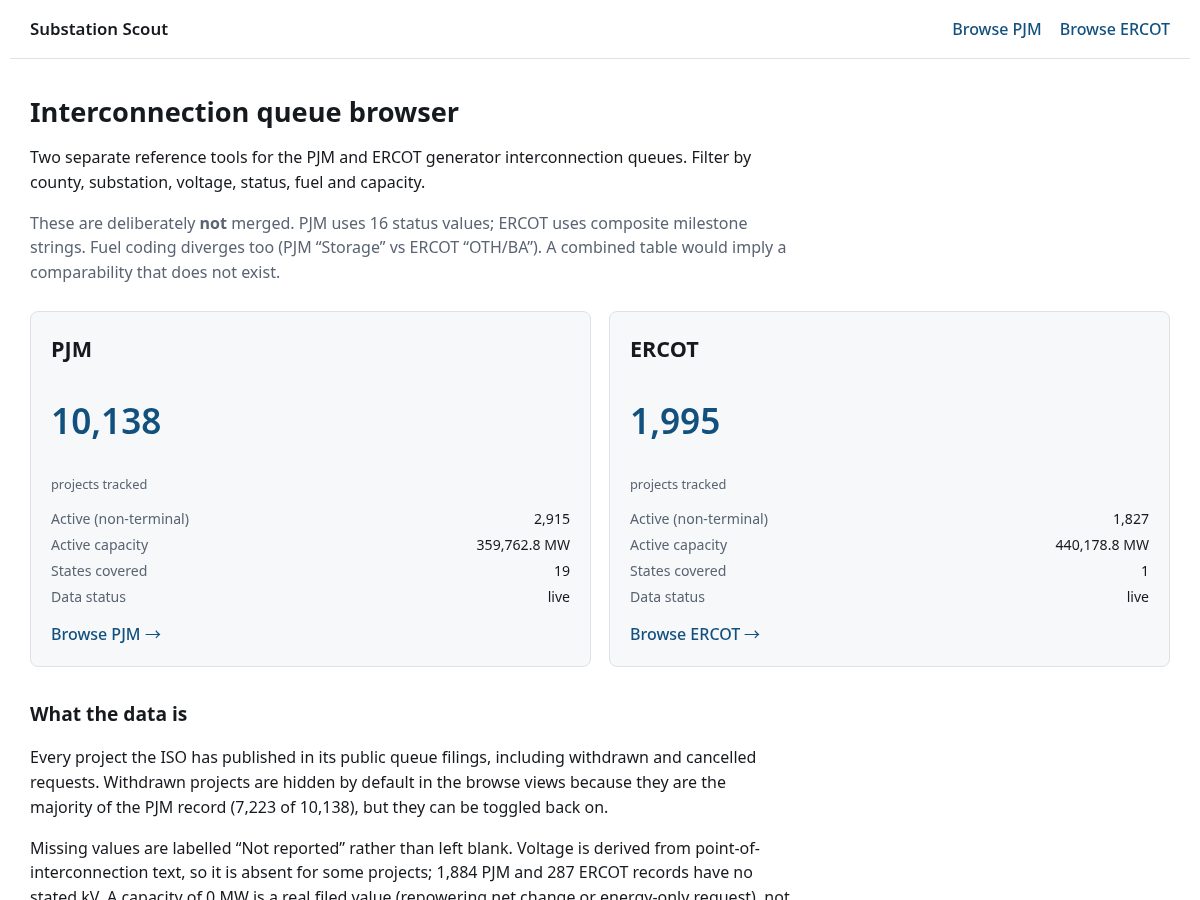Open Browse PJM in top navigation
The image size is (1200, 900).
pos(996,29)
